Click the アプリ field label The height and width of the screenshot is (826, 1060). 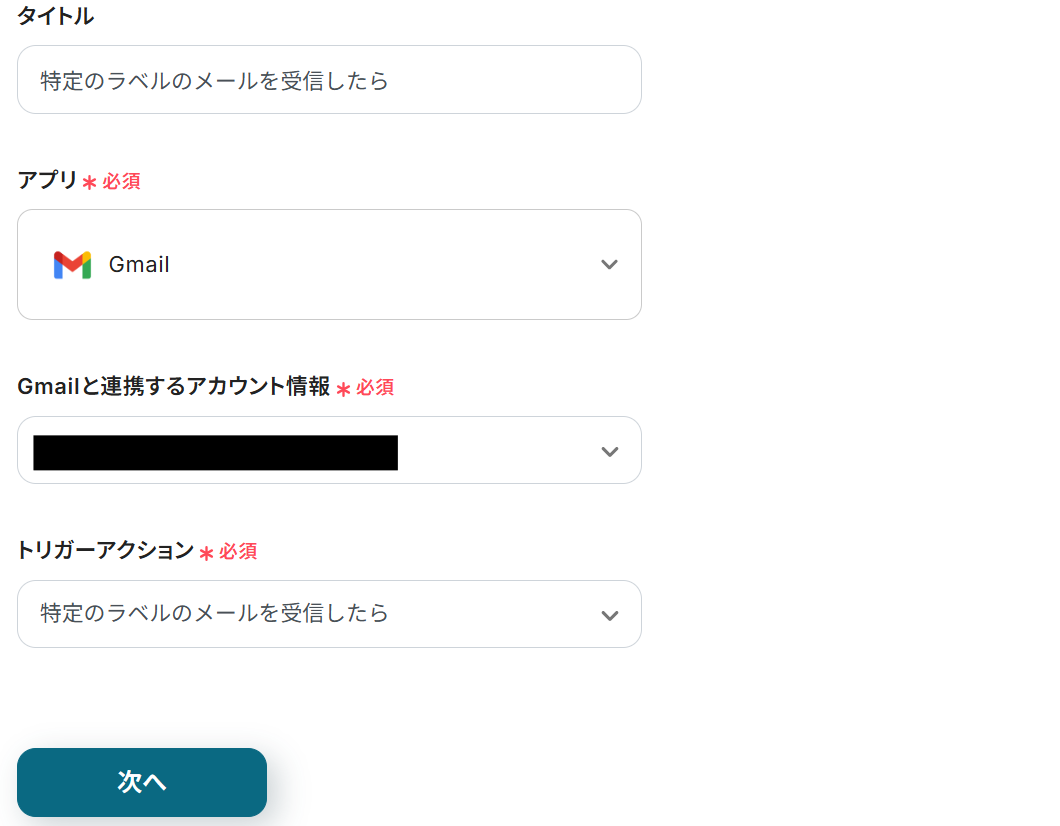click(x=47, y=180)
